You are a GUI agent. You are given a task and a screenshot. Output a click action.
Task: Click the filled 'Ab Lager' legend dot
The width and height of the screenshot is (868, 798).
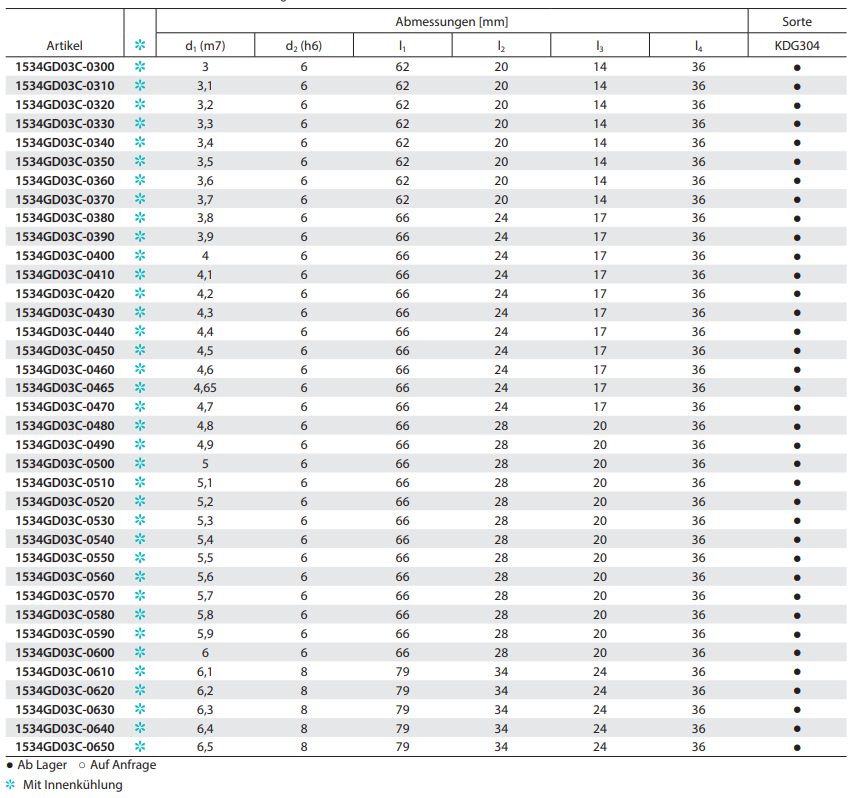(10, 766)
